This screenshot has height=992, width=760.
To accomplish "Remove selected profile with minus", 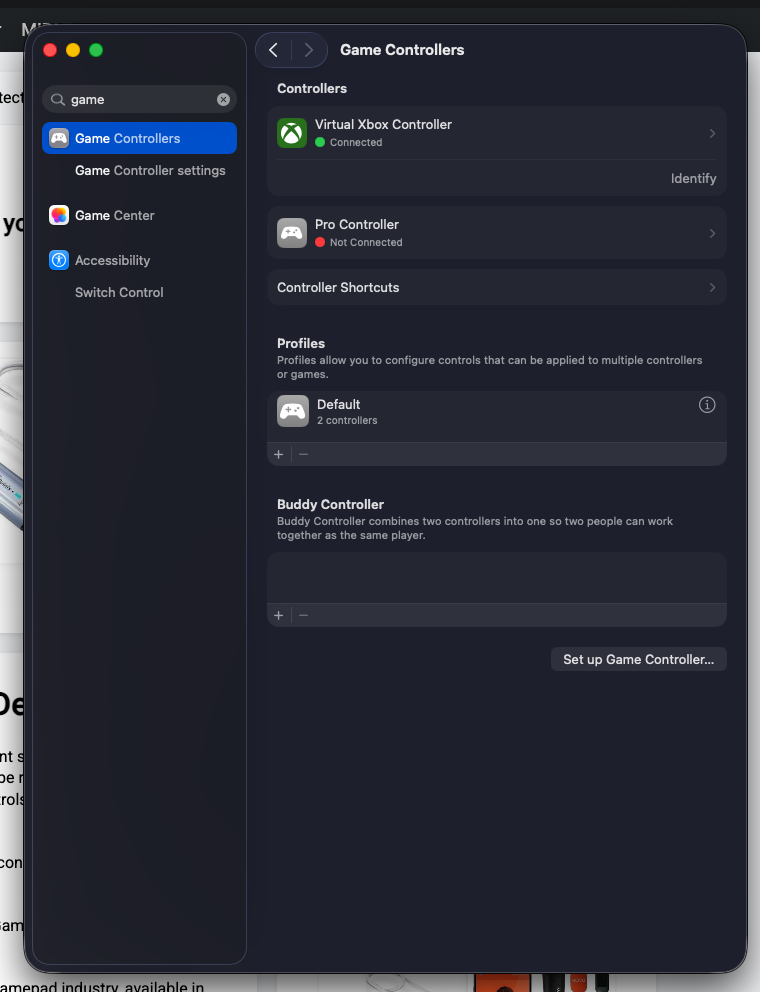I will tap(304, 454).
